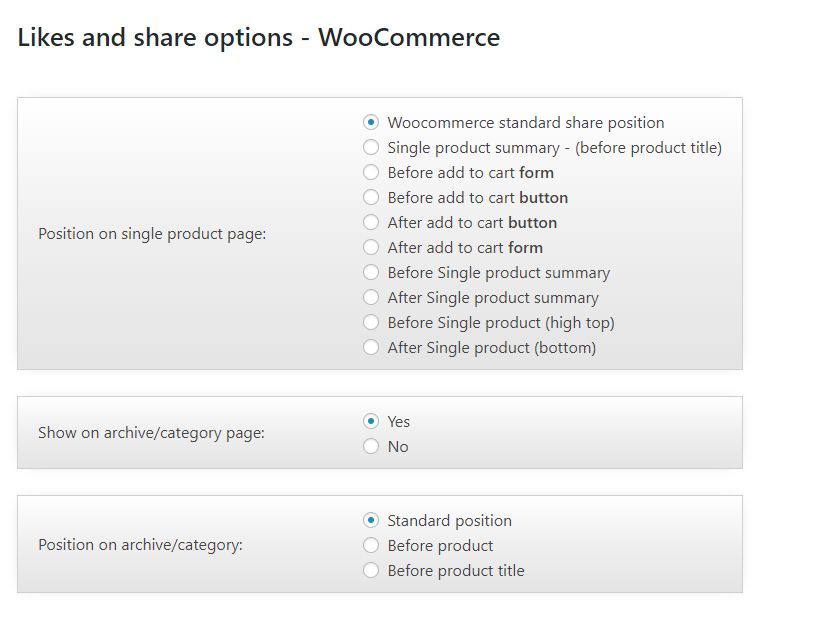Pick After Single product summary option
This screenshot has height=634, width=838.
pyautogui.click(x=371, y=298)
